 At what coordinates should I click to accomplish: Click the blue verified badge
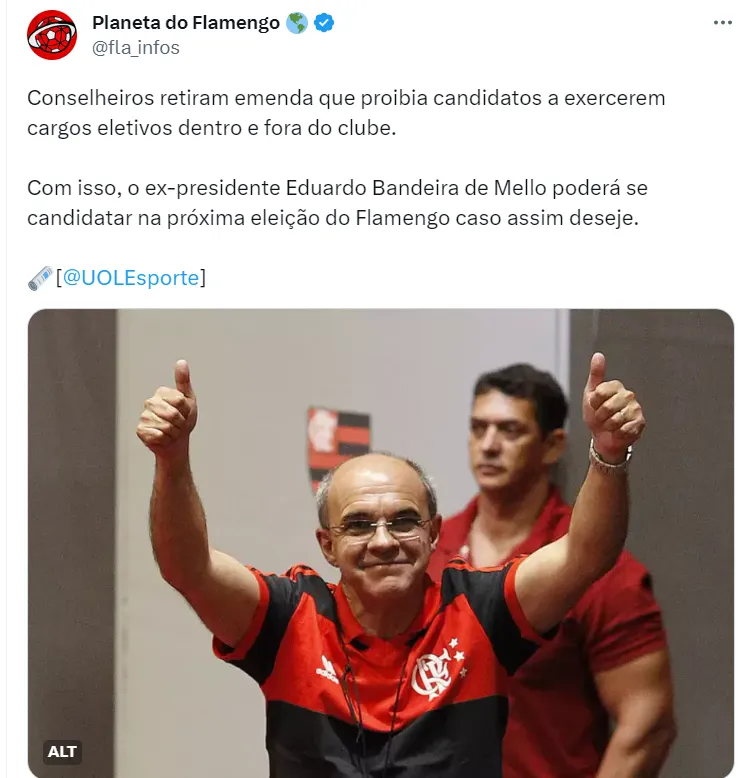(324, 23)
